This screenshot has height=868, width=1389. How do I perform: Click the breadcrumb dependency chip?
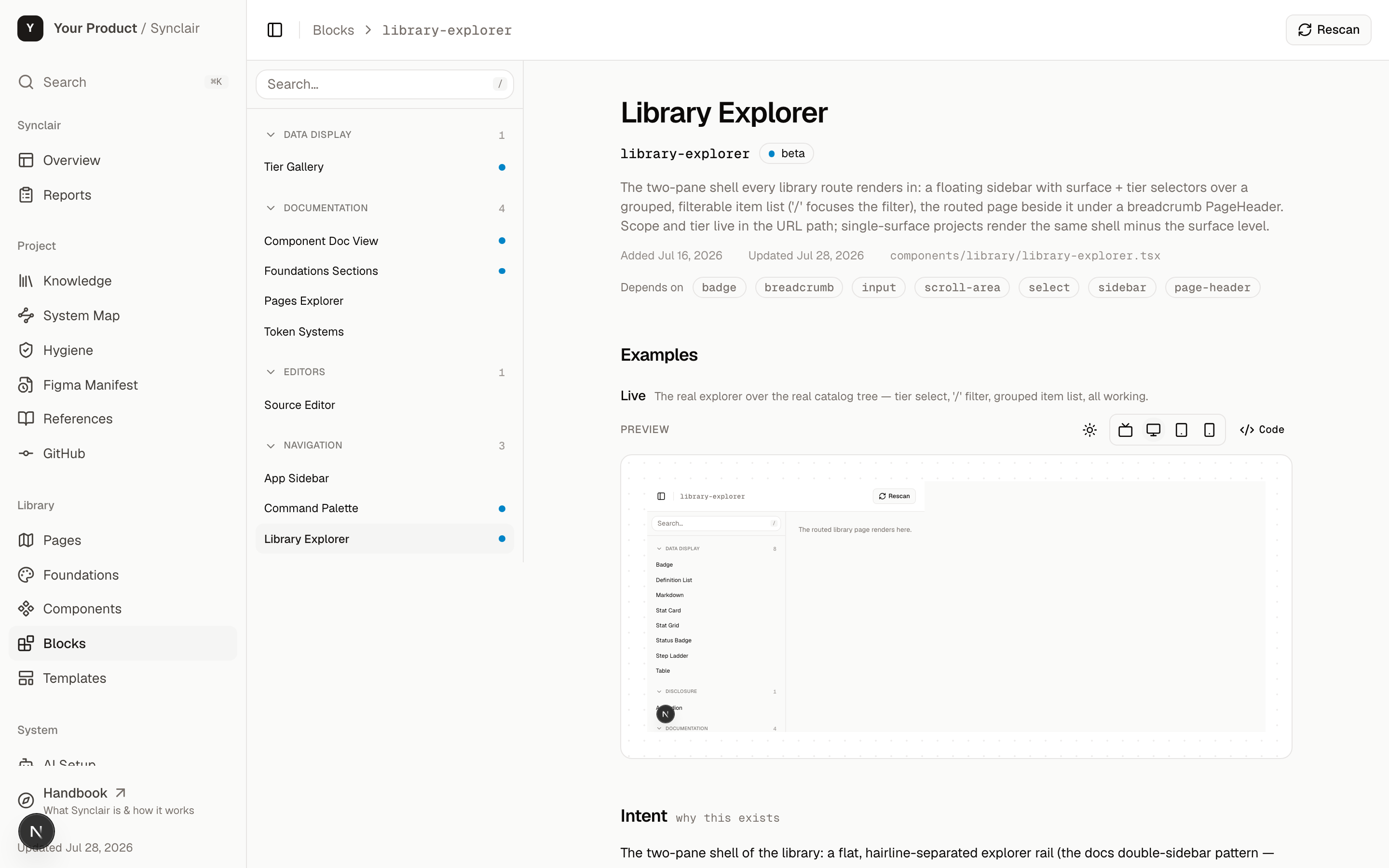coord(798,287)
